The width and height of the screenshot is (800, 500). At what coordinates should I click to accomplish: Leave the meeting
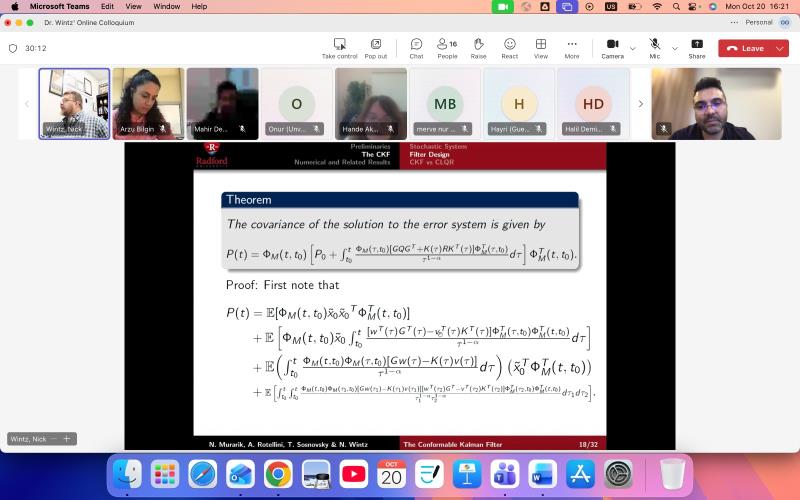[x=745, y=48]
